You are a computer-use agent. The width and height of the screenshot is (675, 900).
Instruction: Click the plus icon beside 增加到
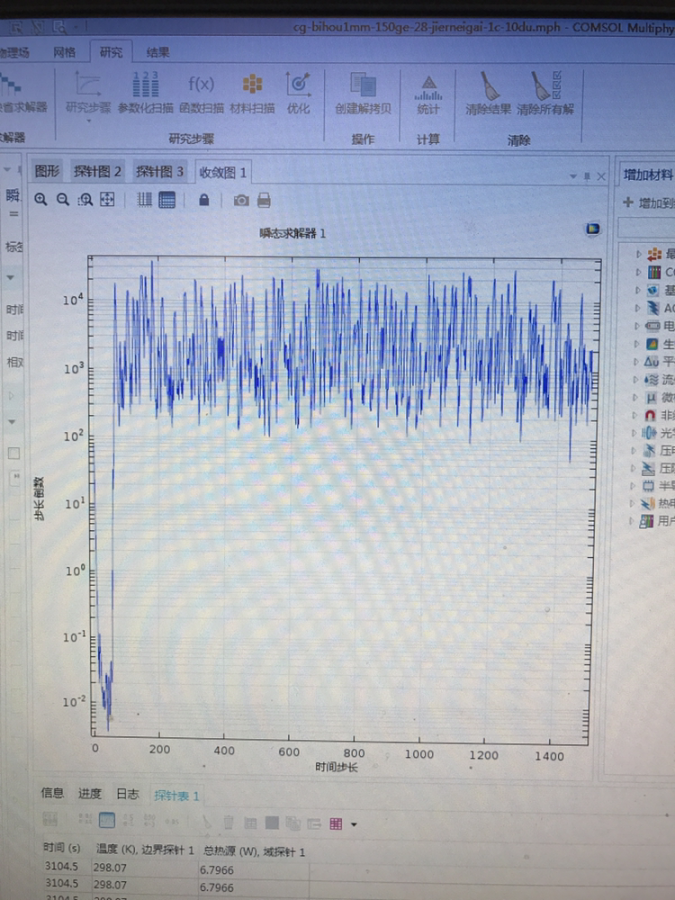(x=628, y=203)
